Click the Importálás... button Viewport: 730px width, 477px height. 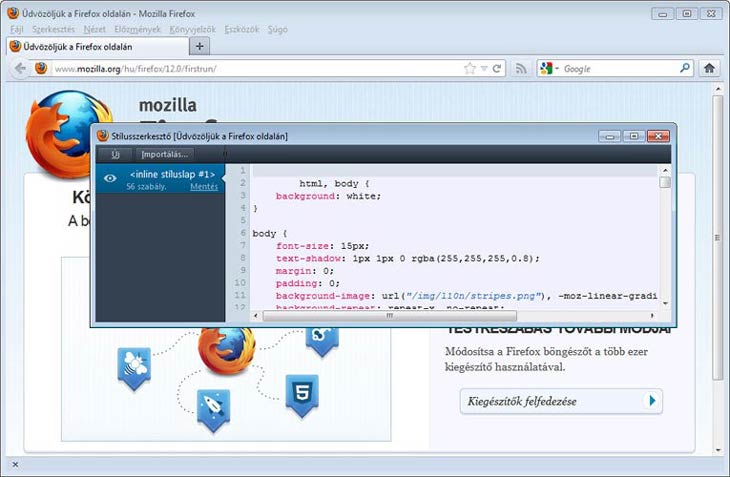[165, 155]
